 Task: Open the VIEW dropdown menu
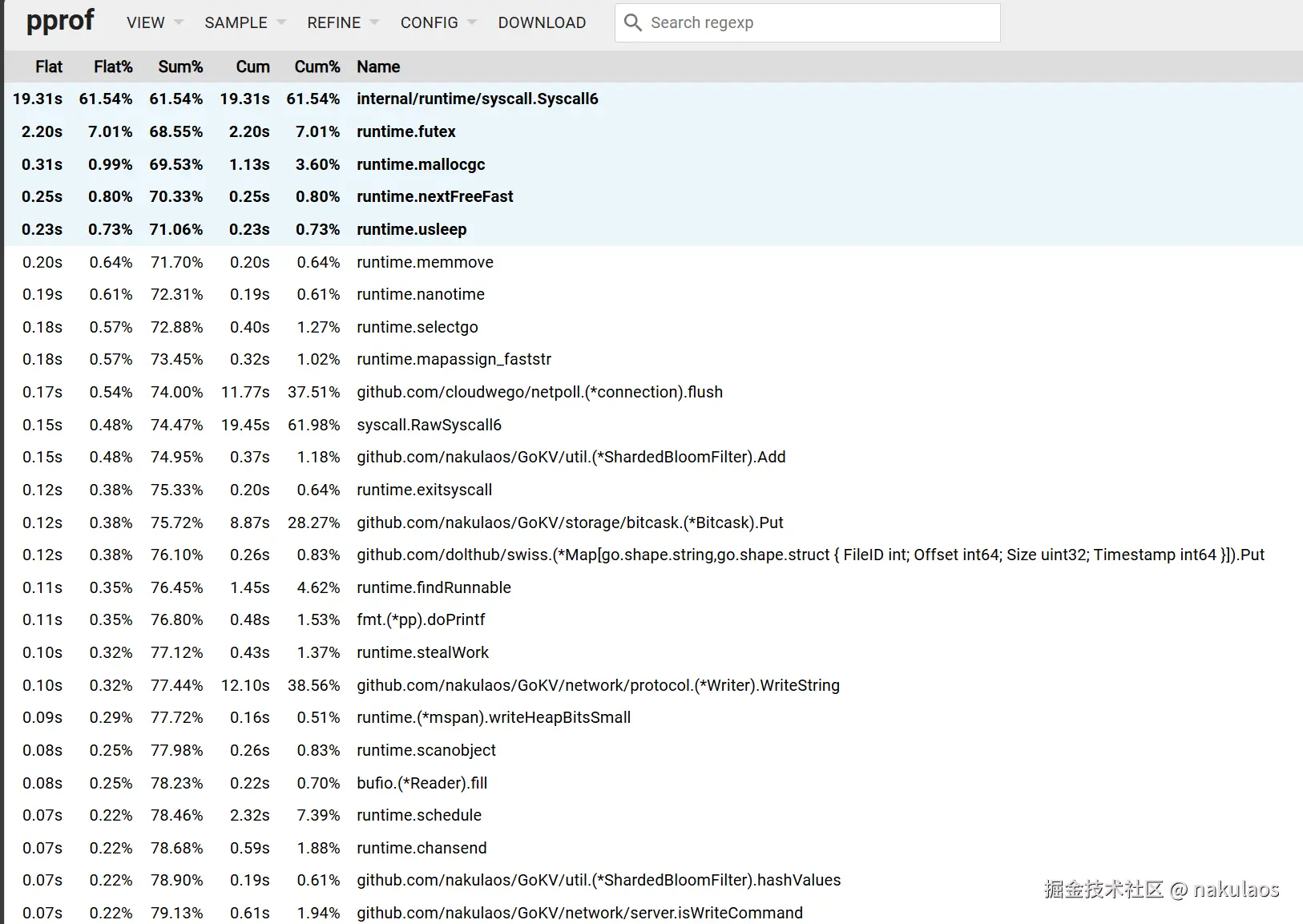[x=154, y=22]
